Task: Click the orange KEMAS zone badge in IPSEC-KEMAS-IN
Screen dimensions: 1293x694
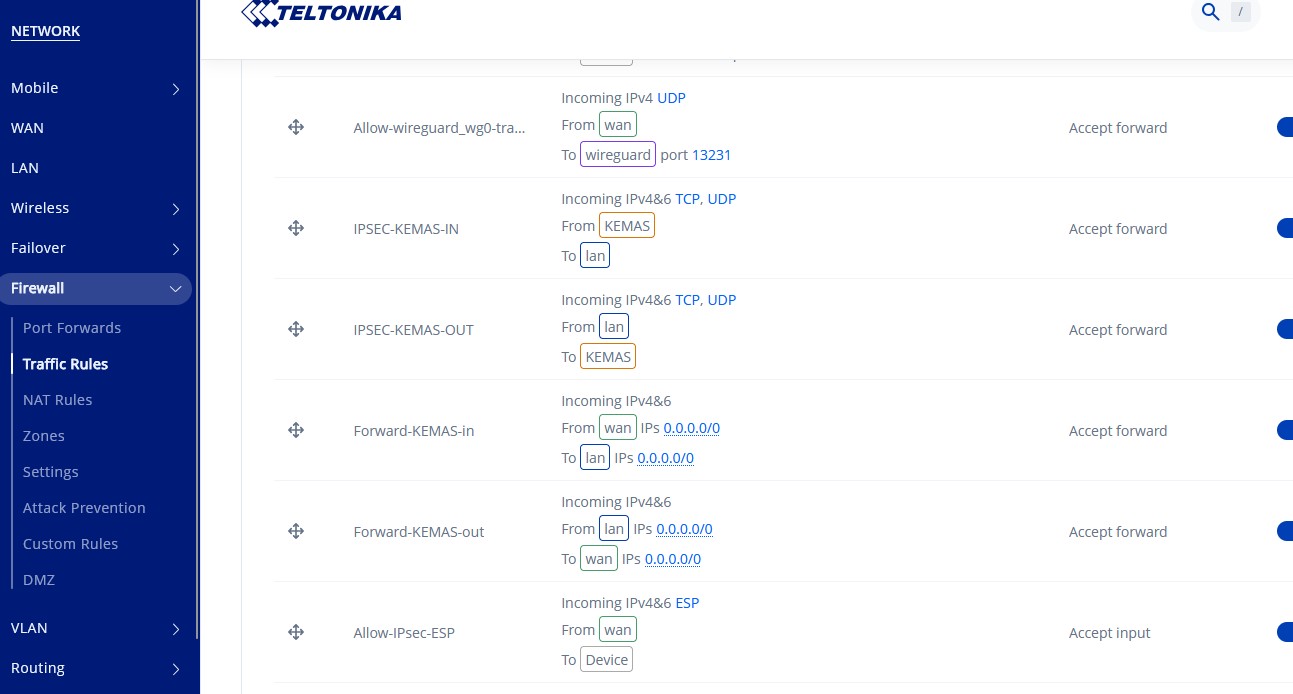Action: pos(627,226)
